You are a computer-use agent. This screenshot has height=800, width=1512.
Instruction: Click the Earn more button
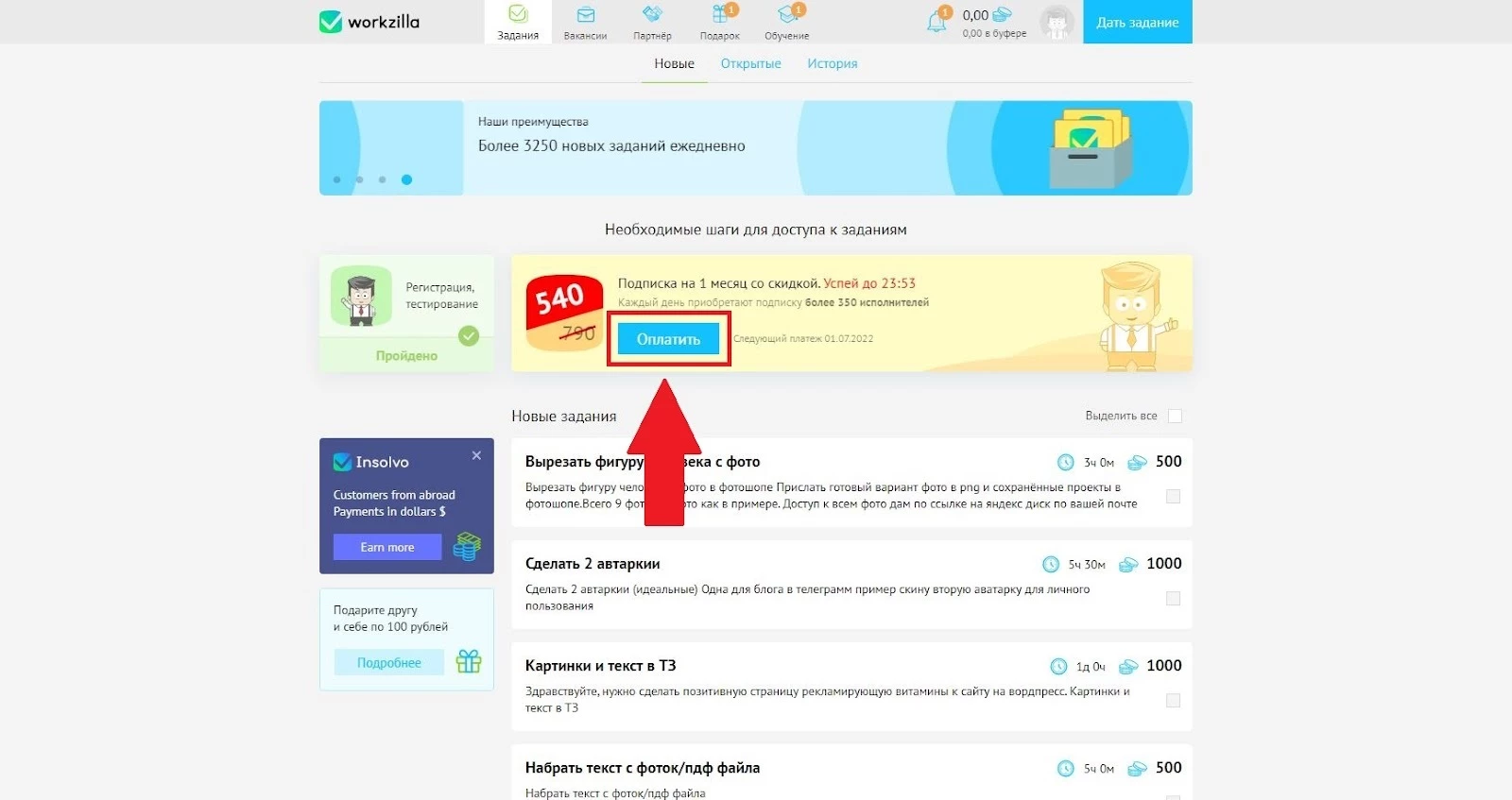387,547
